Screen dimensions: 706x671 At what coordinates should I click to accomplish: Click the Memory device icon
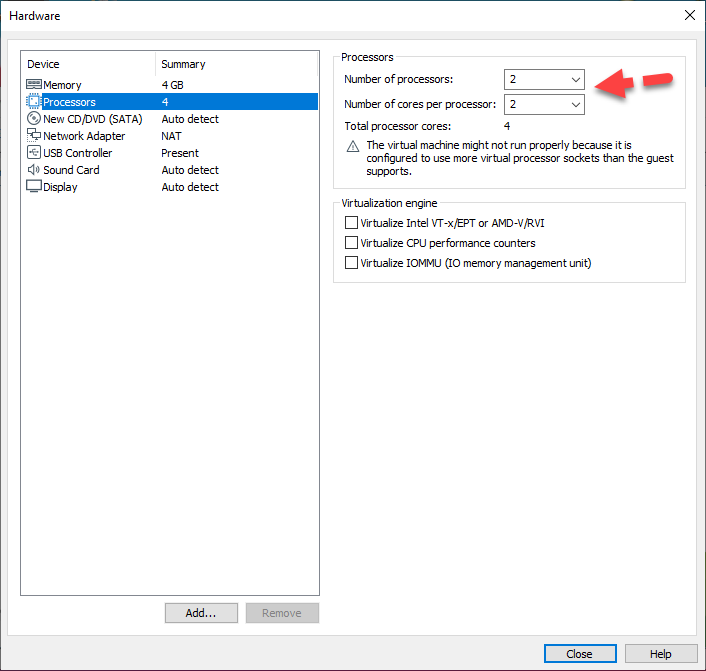[33, 85]
